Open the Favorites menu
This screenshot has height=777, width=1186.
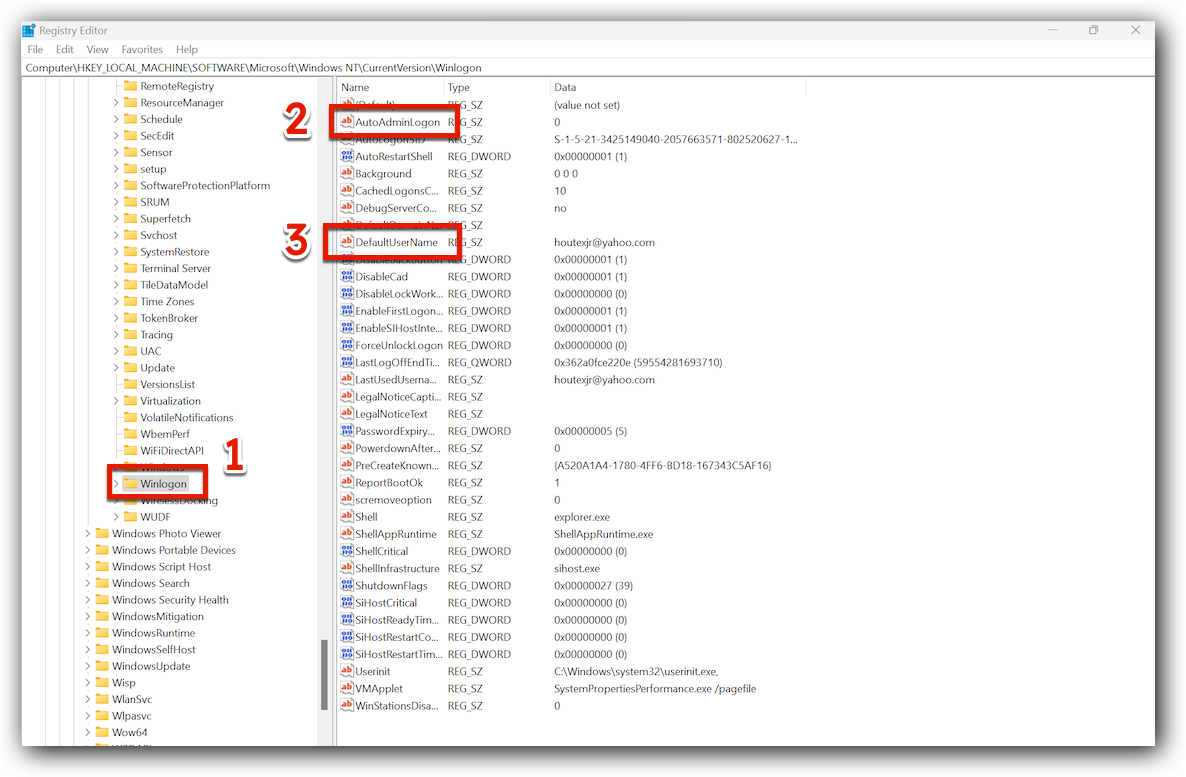tap(142, 49)
